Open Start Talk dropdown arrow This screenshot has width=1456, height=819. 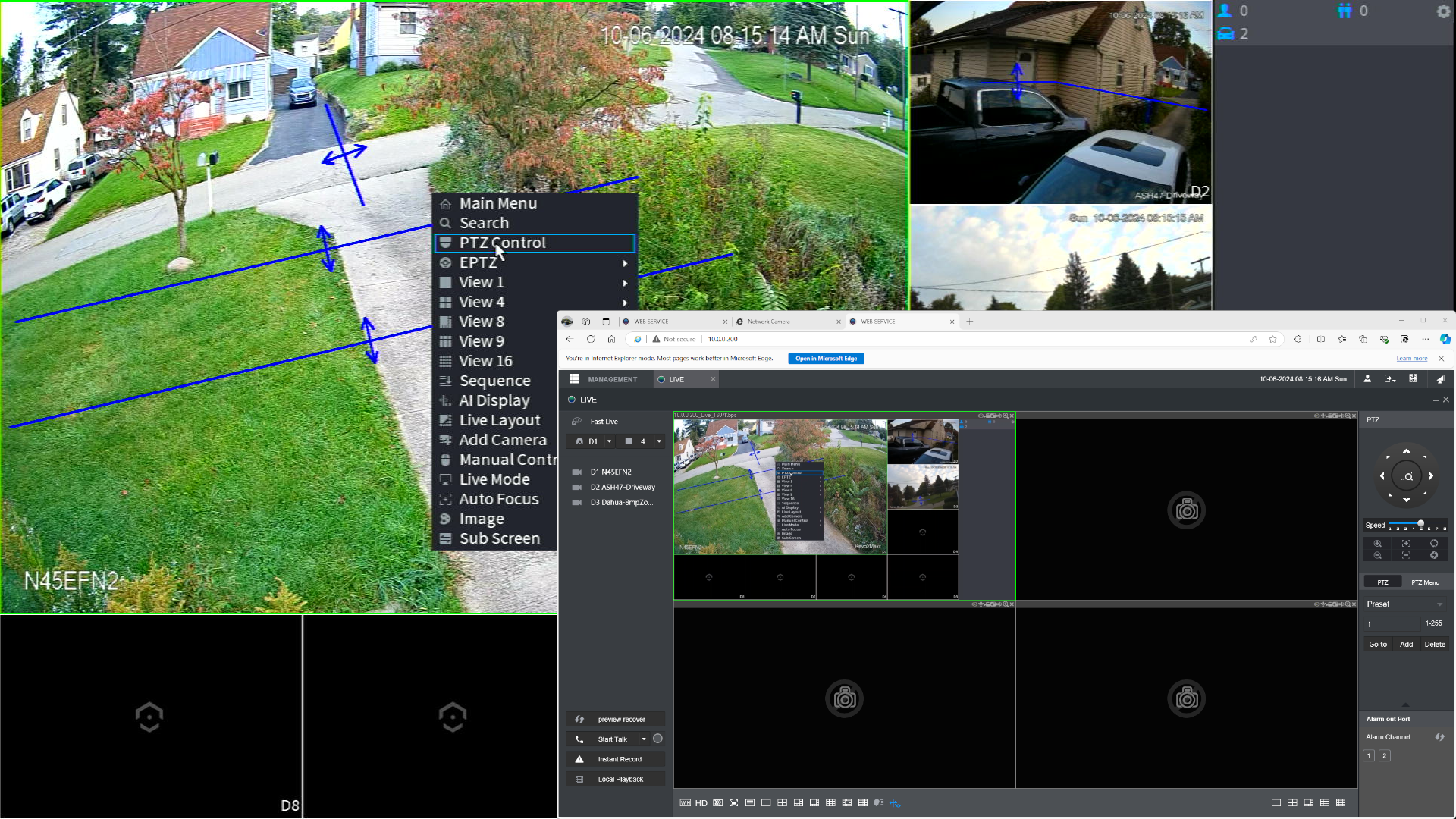[644, 739]
